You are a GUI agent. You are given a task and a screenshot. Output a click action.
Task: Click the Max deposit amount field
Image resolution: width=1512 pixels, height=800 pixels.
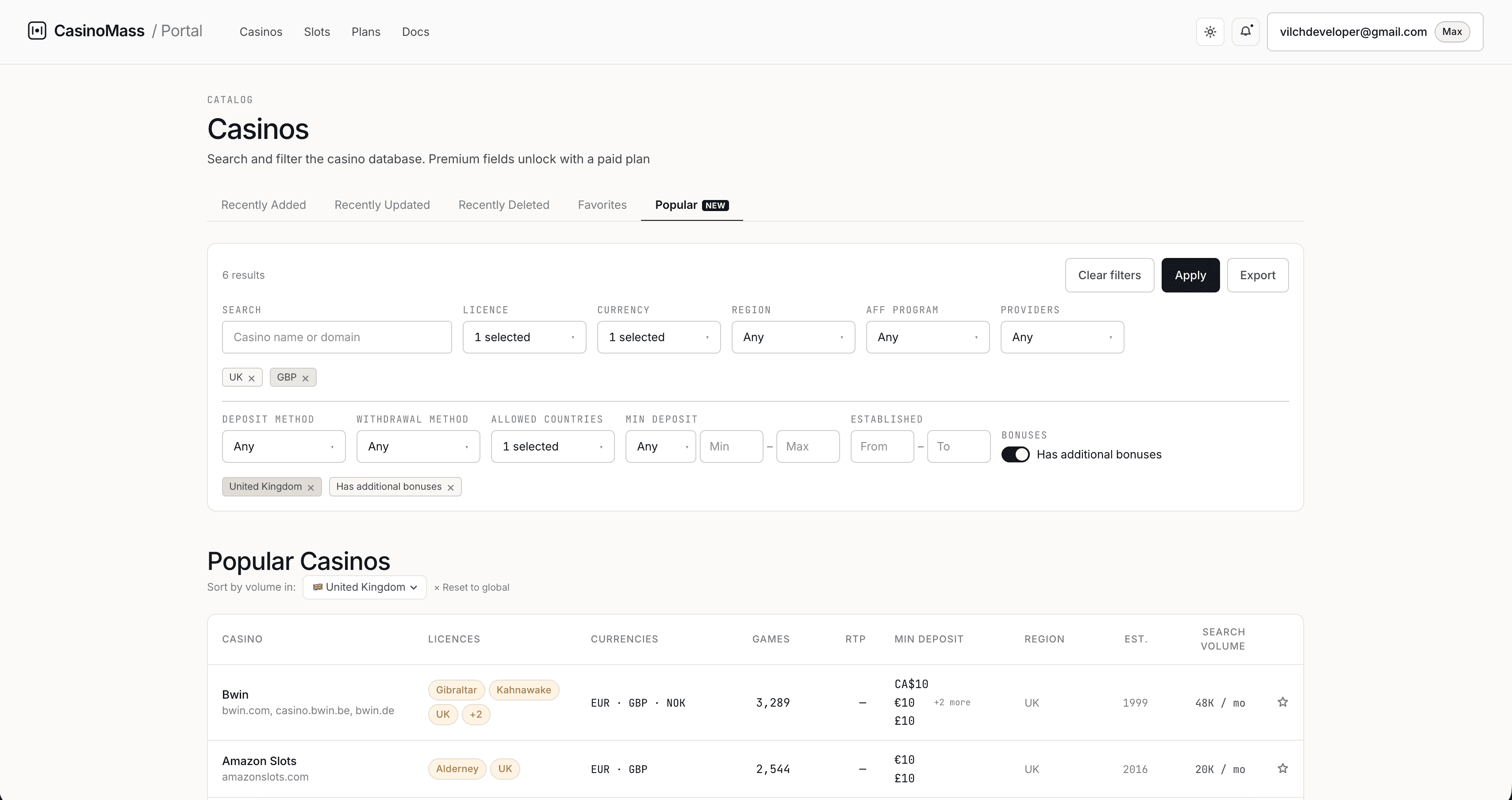tap(808, 446)
